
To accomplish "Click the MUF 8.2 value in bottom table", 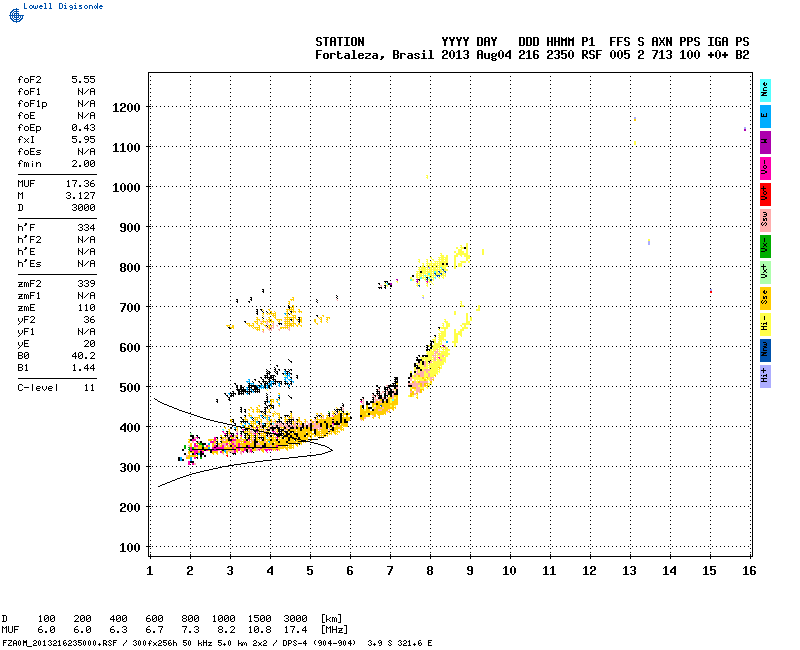I will coord(227,630).
